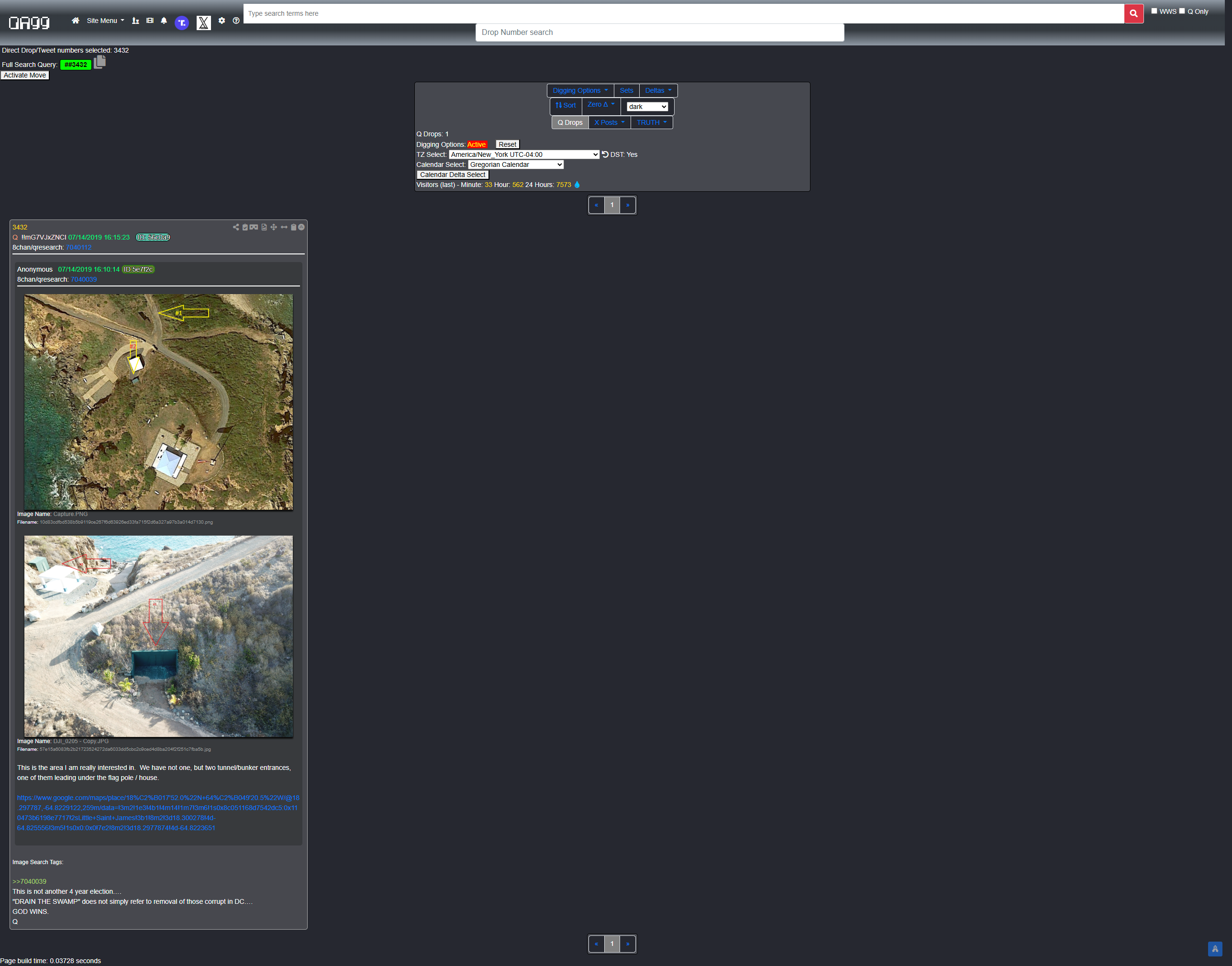1232x966 pixels.
Task: Toggle the WWS checkbox
Action: pos(1154,11)
